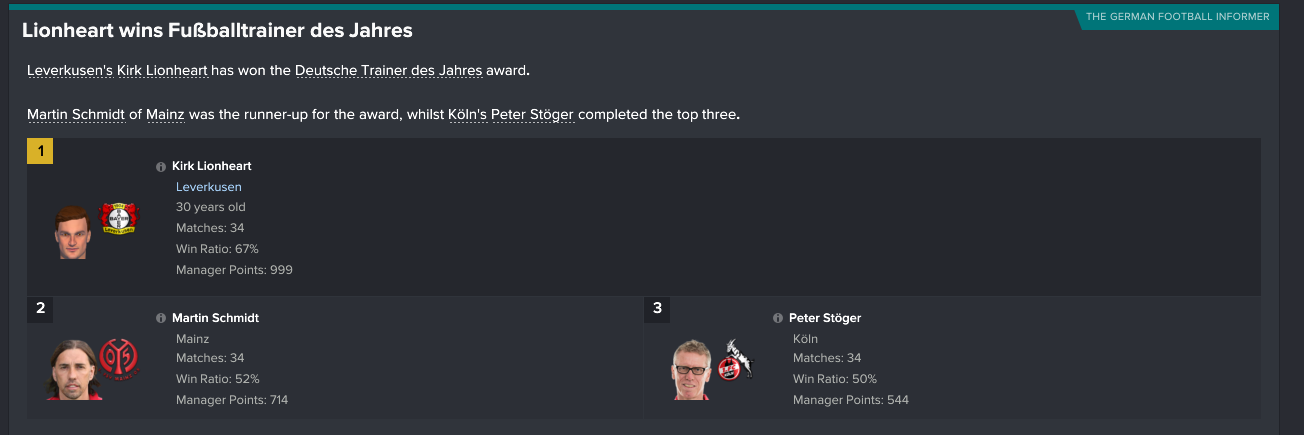Click The German Football Informer source tag
Image resolution: width=1304 pixels, height=435 pixels.
[1177, 17]
